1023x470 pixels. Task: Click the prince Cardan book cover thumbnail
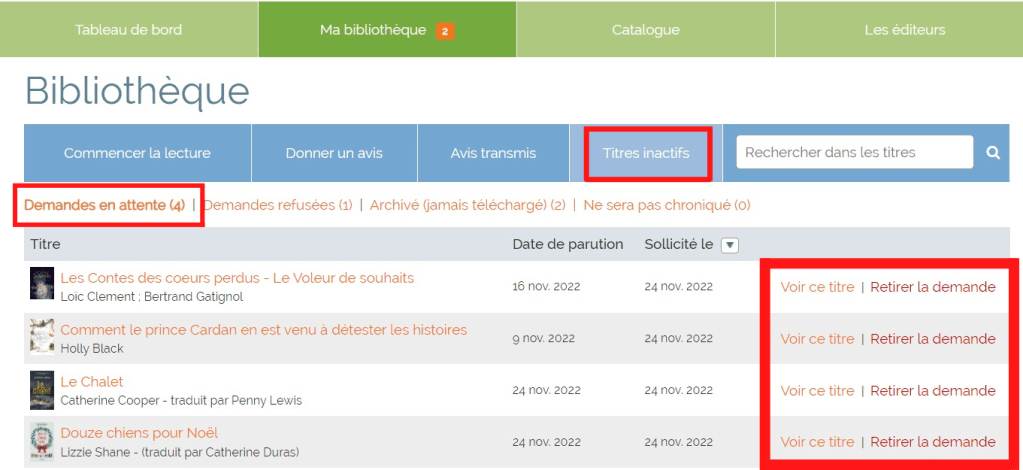click(42, 337)
